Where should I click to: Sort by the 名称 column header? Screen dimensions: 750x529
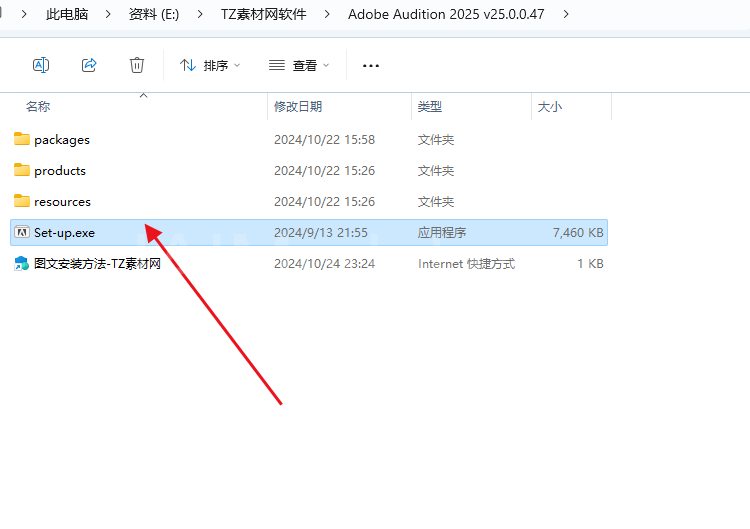38,106
